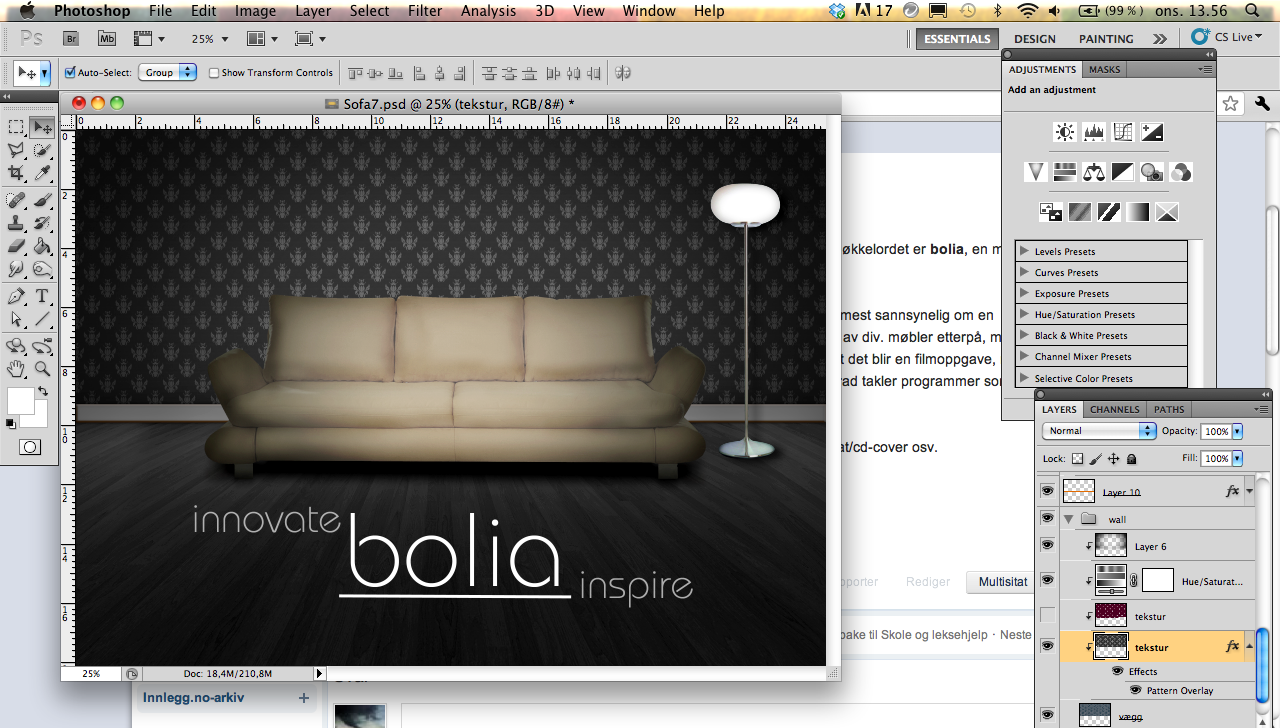This screenshot has height=728, width=1280.
Task: Hide Layer 6 visibility eye
Action: tap(1047, 545)
